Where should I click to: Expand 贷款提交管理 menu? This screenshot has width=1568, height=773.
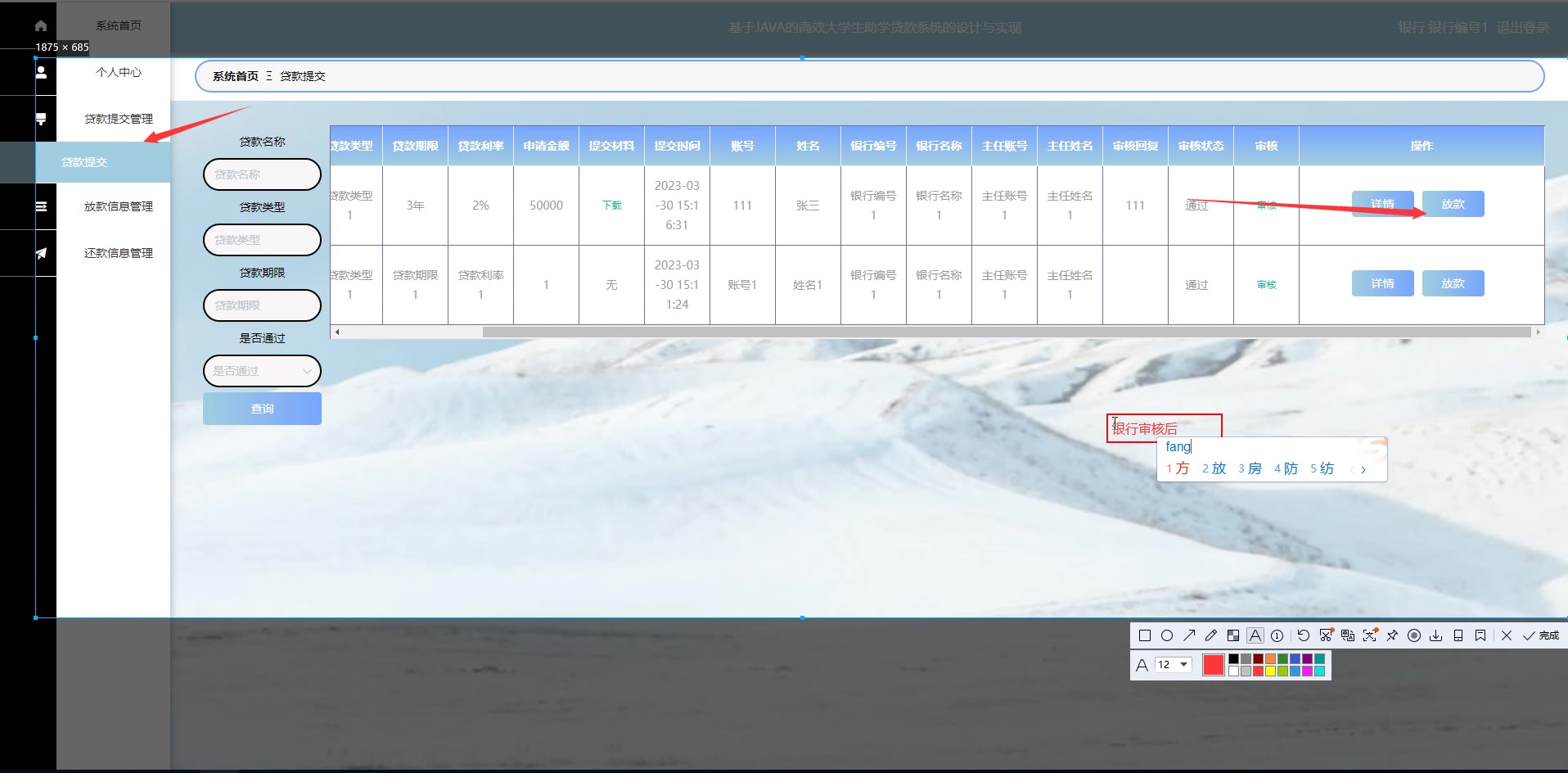(x=119, y=119)
